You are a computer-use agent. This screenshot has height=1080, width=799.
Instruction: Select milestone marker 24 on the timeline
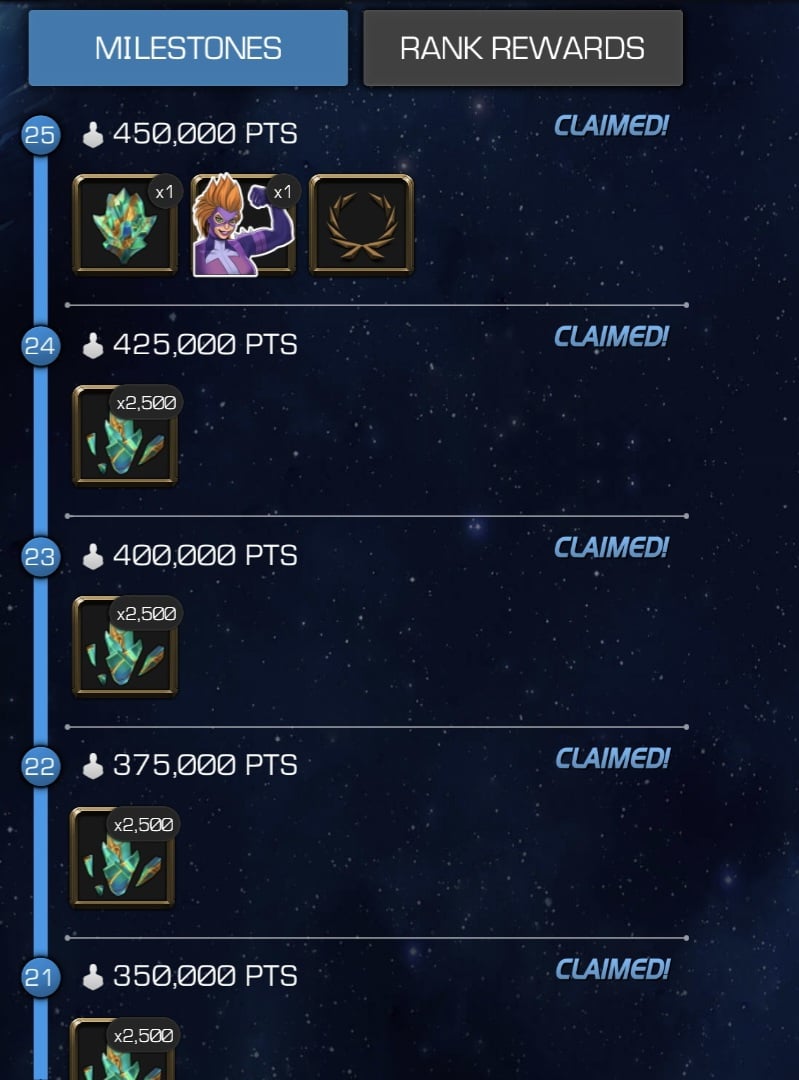coord(40,345)
